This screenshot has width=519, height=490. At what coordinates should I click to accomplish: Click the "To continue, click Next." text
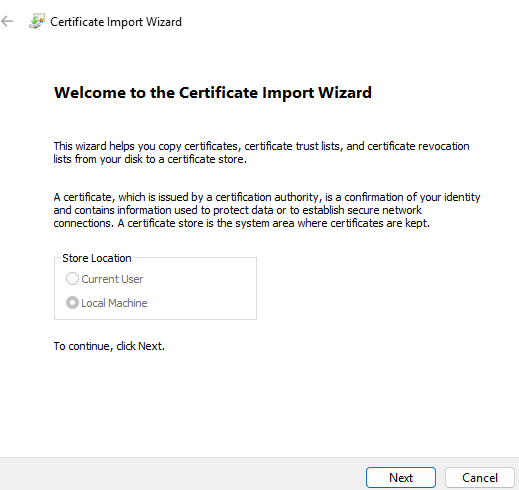click(x=109, y=346)
